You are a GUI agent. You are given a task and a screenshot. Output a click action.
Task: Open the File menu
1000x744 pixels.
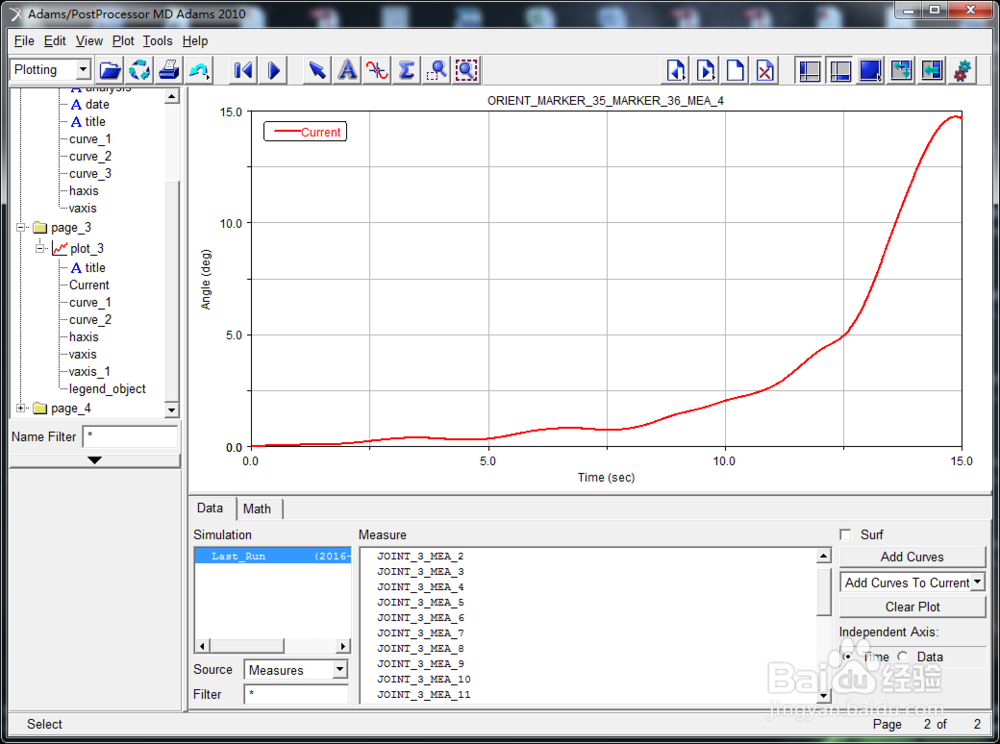(24, 41)
